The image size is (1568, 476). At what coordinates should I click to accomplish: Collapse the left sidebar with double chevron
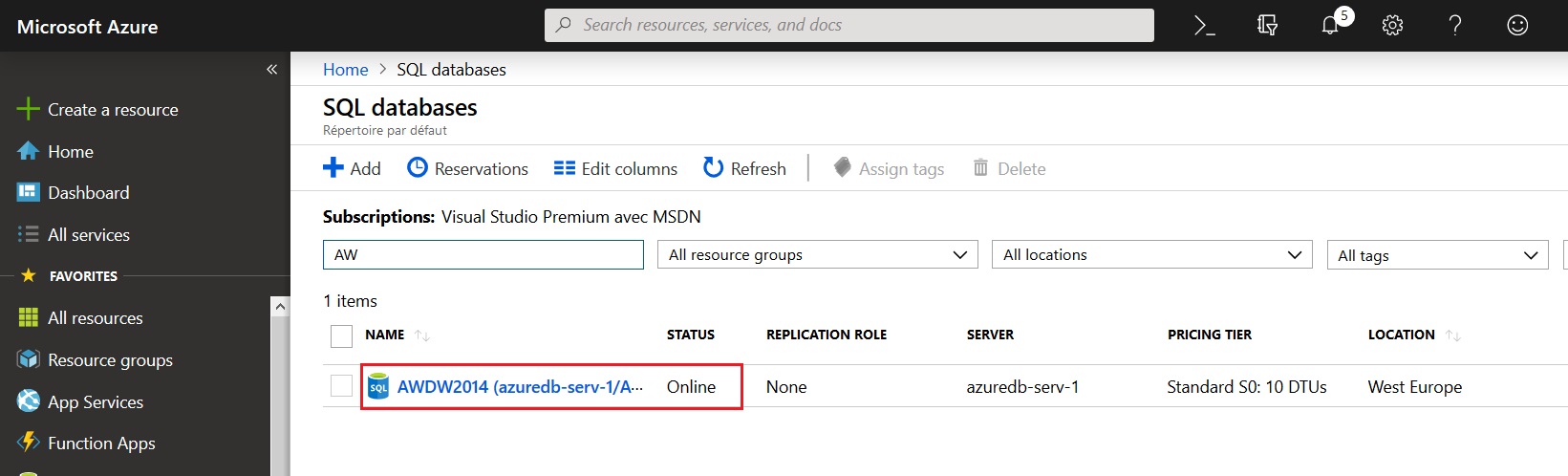pos(271,69)
